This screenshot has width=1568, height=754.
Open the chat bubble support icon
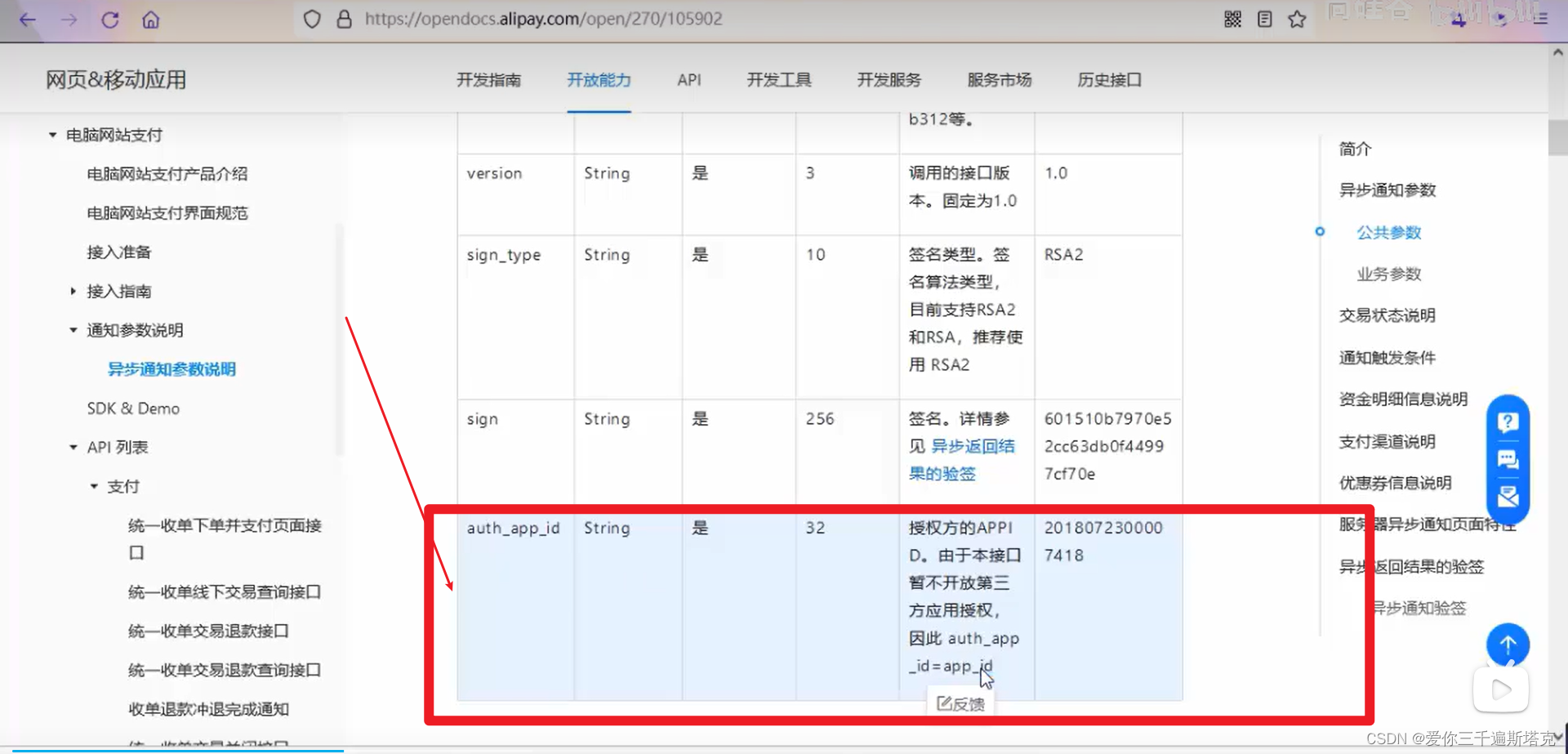pos(1508,459)
